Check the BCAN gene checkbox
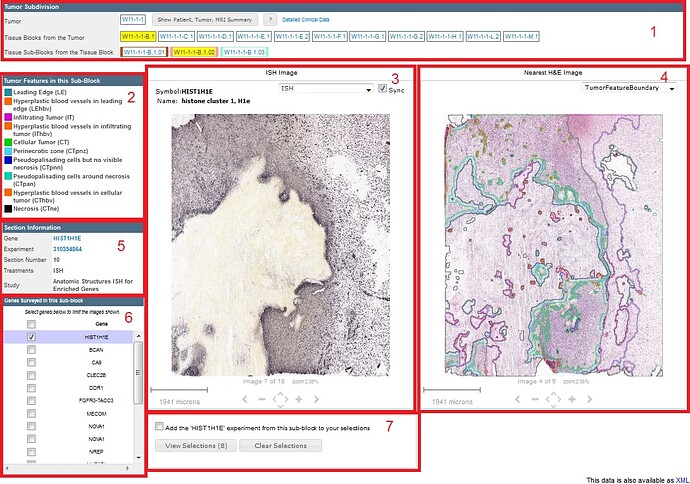Image resolution: width=690 pixels, height=484 pixels. (31, 350)
